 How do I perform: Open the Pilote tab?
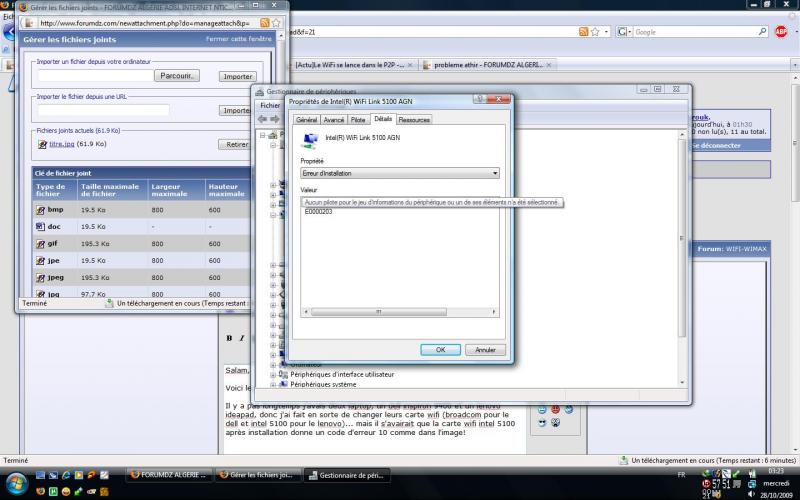(358, 120)
